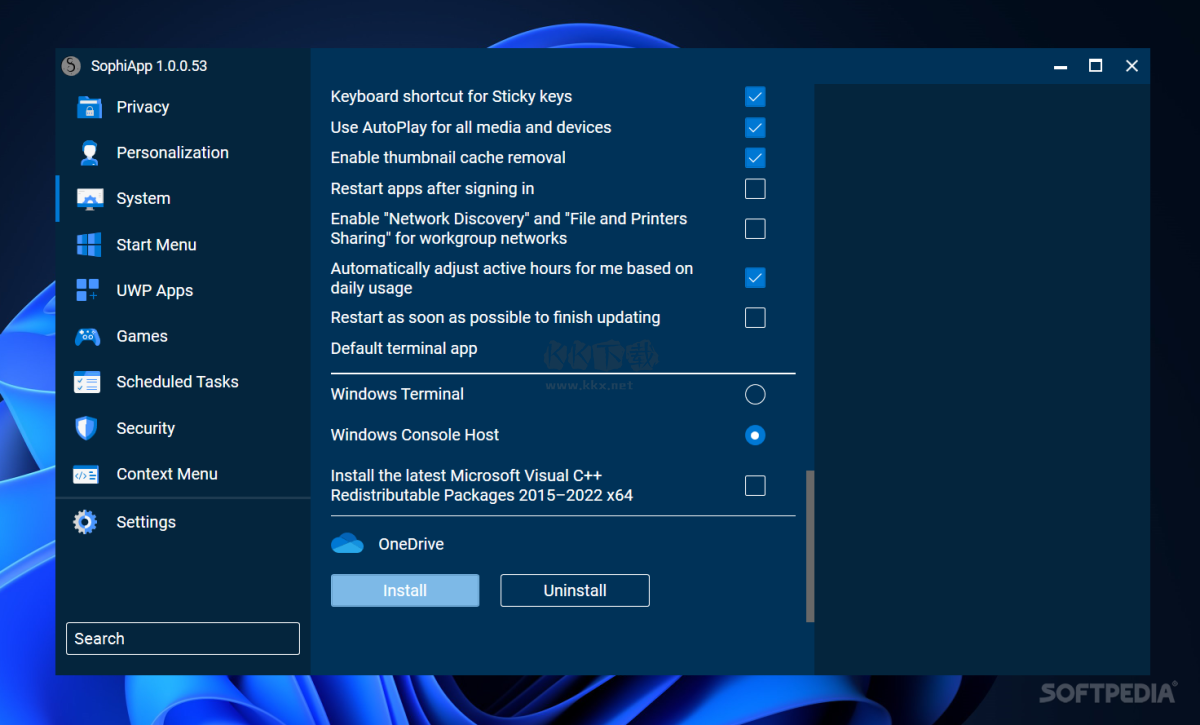
Task: Click the SophiApp 1.0.0.53 title text
Action: coord(149,66)
